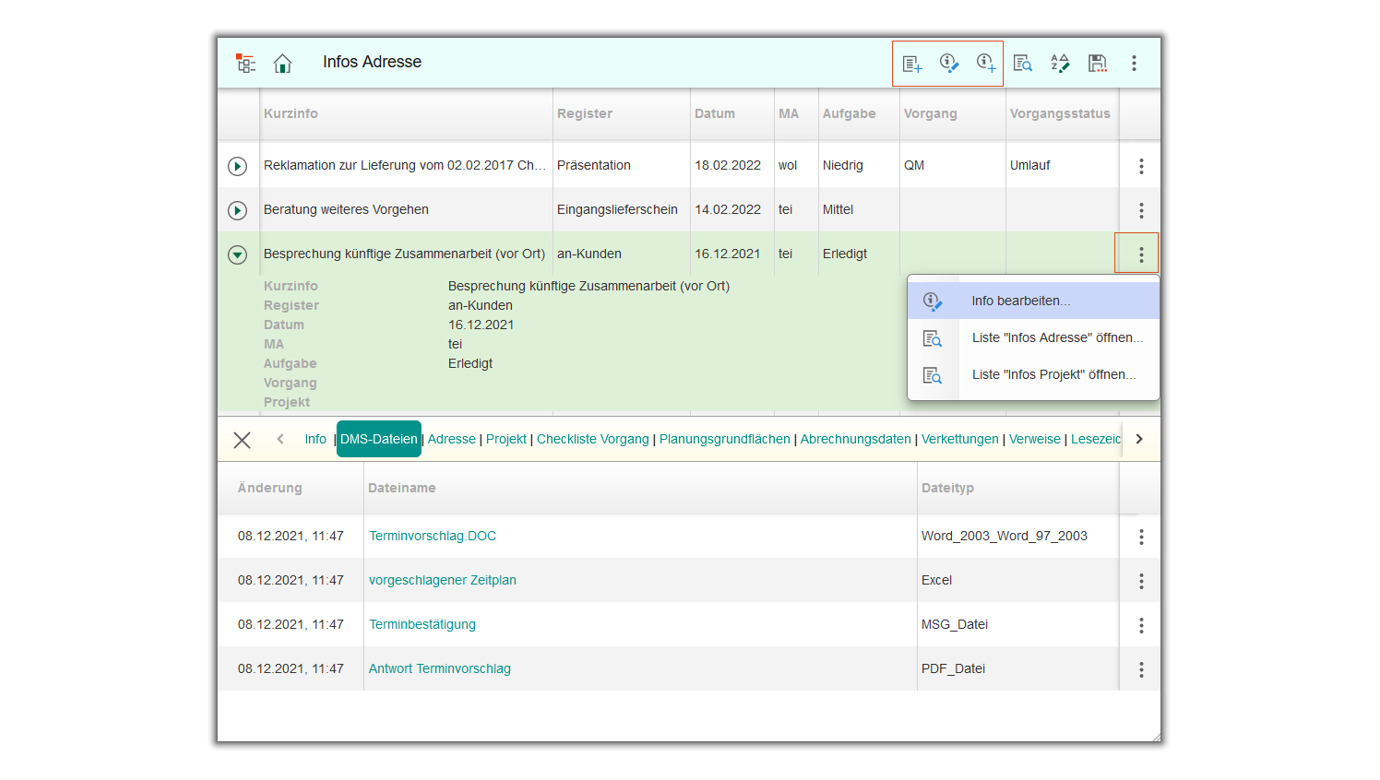
Task: Click the save icon in toolbar
Action: tap(1097, 63)
